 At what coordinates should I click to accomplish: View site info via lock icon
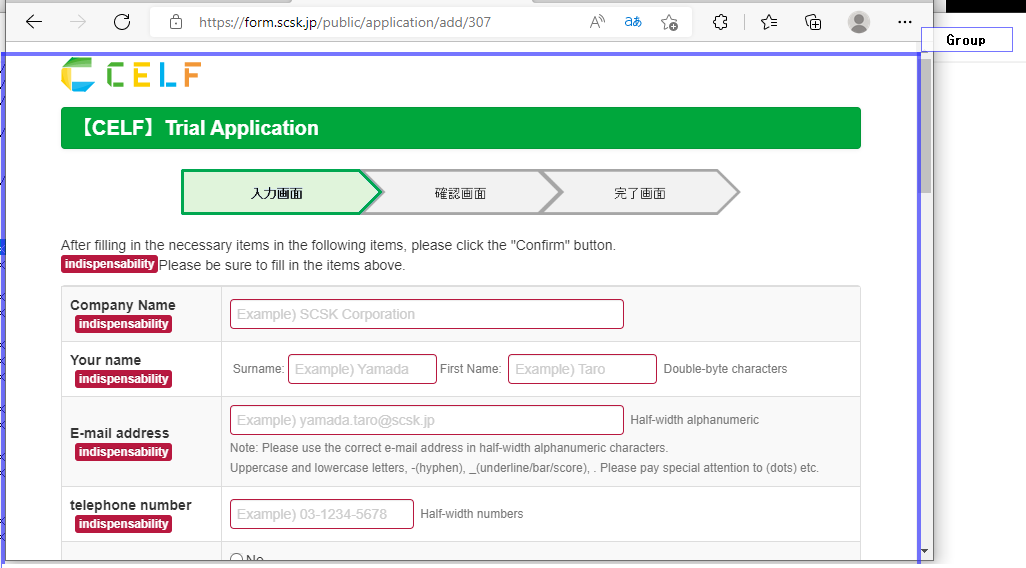click(176, 22)
